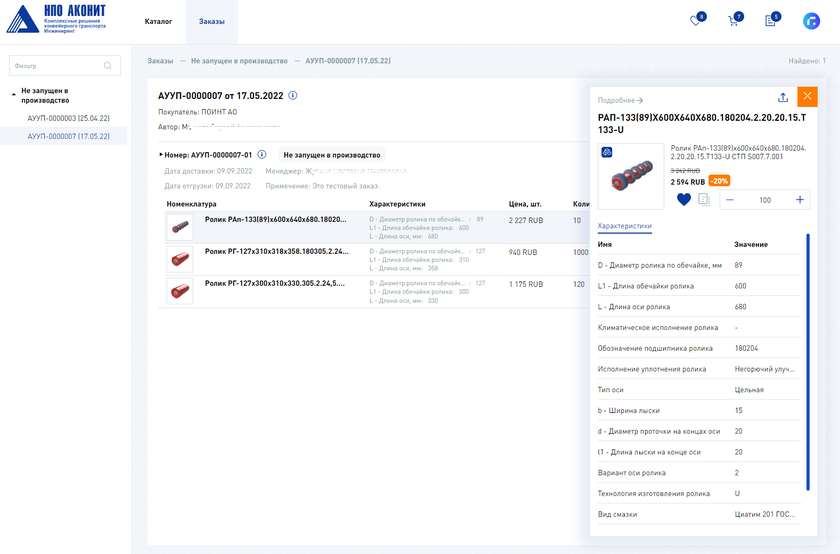This screenshot has height=554, width=840.
Task: Open the shopping cart in header
Action: [x=733, y=21]
